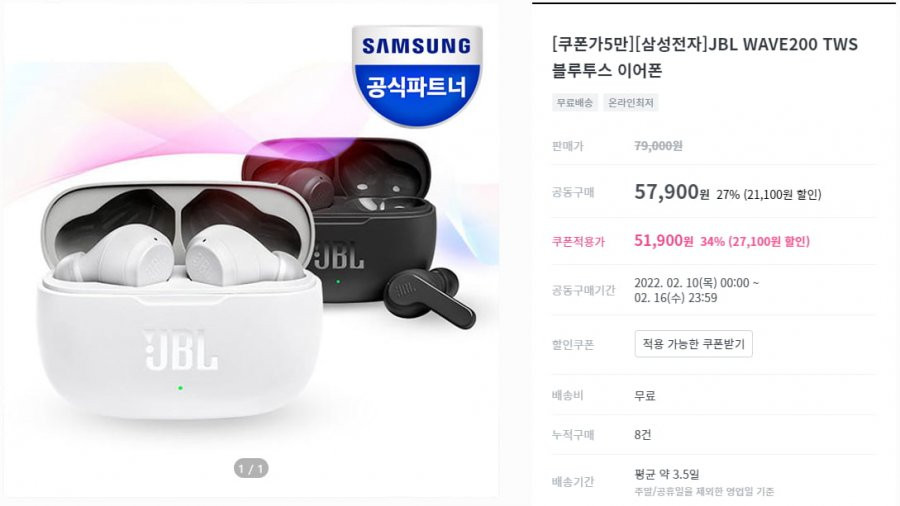900x506 pixels.
Task: Click the 무료배송 tag
Action: tap(575, 103)
